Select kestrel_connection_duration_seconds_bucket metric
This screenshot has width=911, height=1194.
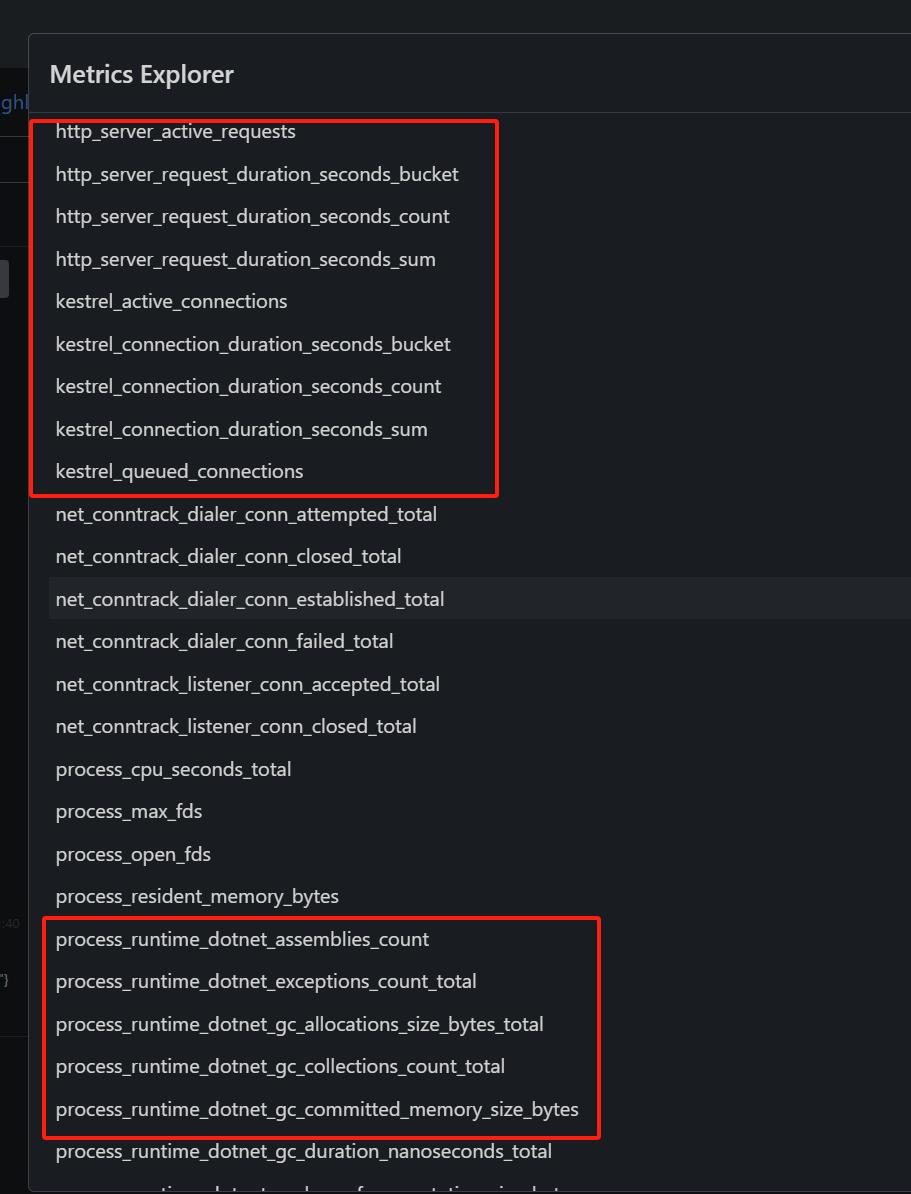point(253,345)
